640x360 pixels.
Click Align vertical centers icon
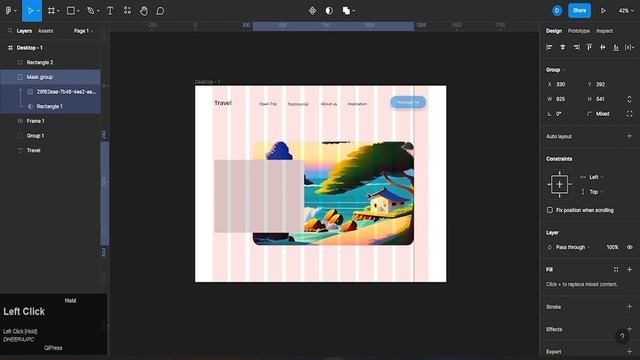coord(602,47)
